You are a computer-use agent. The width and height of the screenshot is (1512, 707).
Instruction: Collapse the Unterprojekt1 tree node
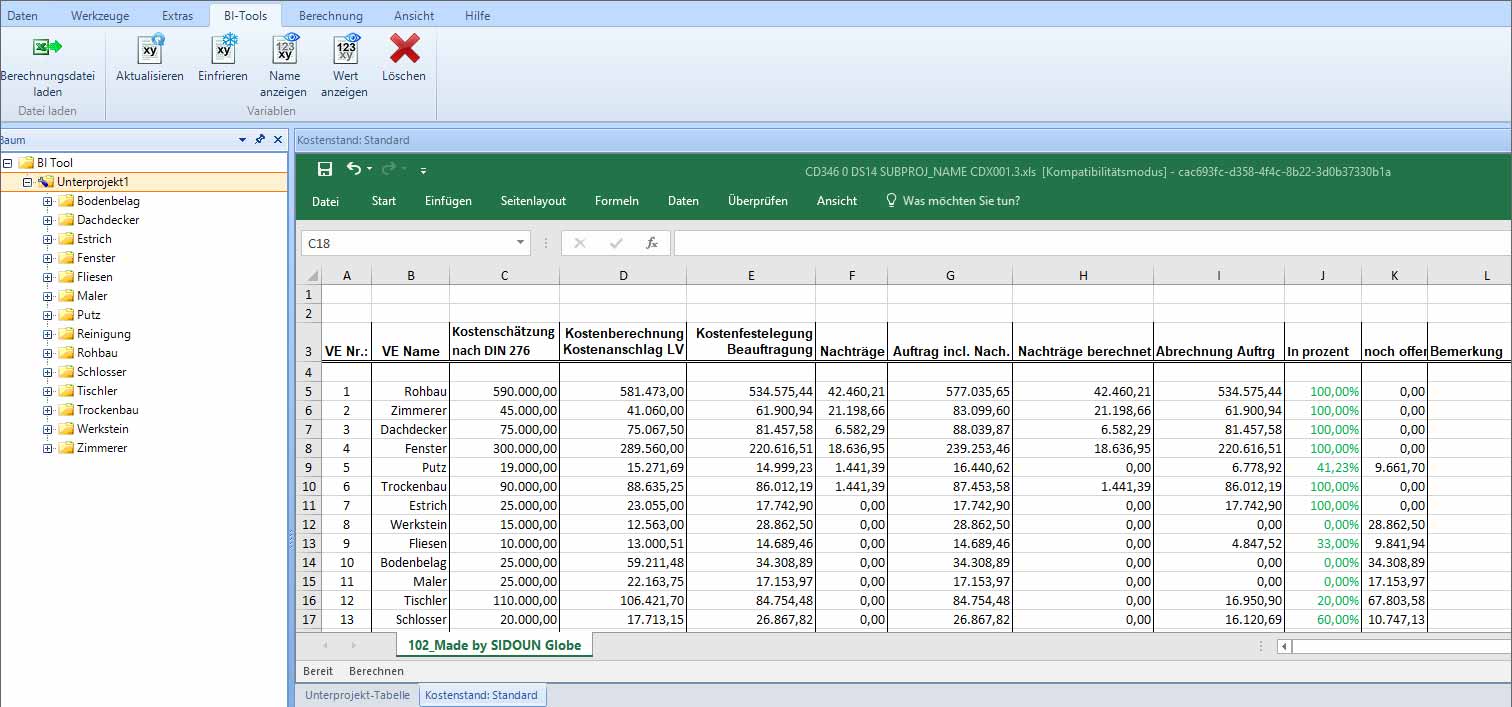[x=28, y=182]
